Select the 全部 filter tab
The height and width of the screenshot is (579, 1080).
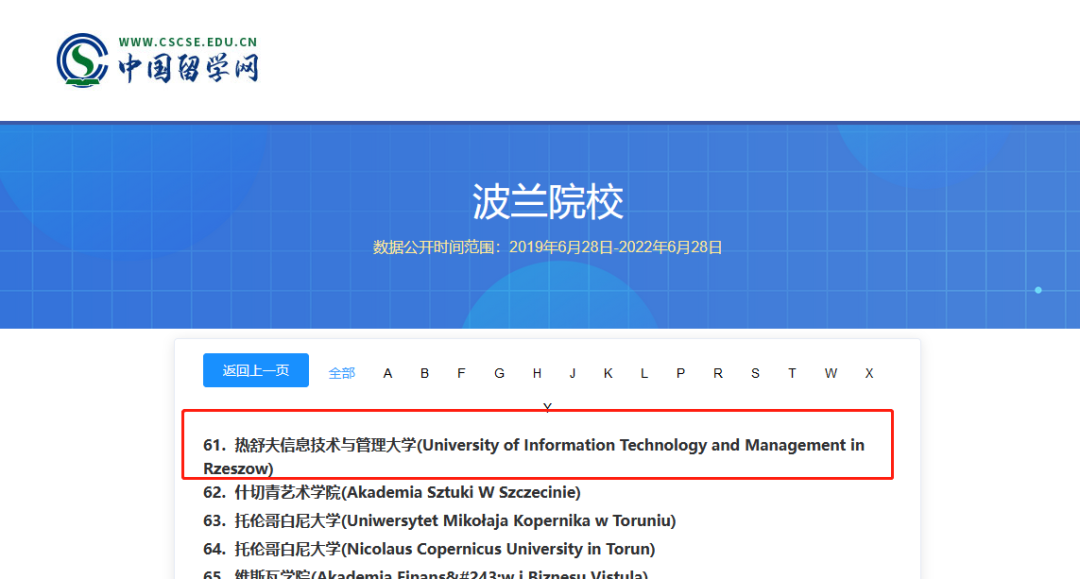click(342, 373)
